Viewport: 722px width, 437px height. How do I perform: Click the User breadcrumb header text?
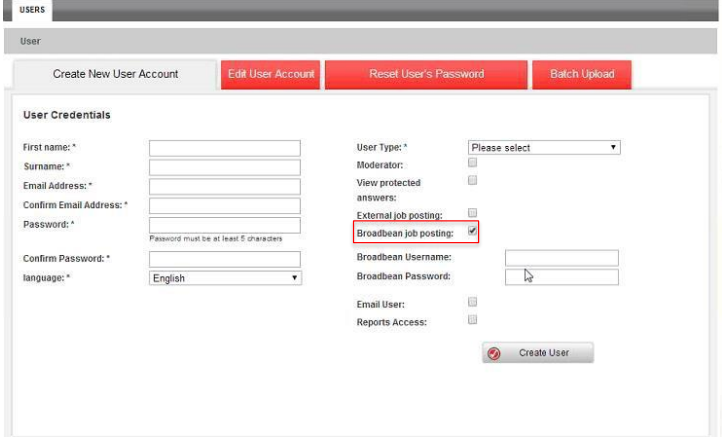tap(30, 41)
